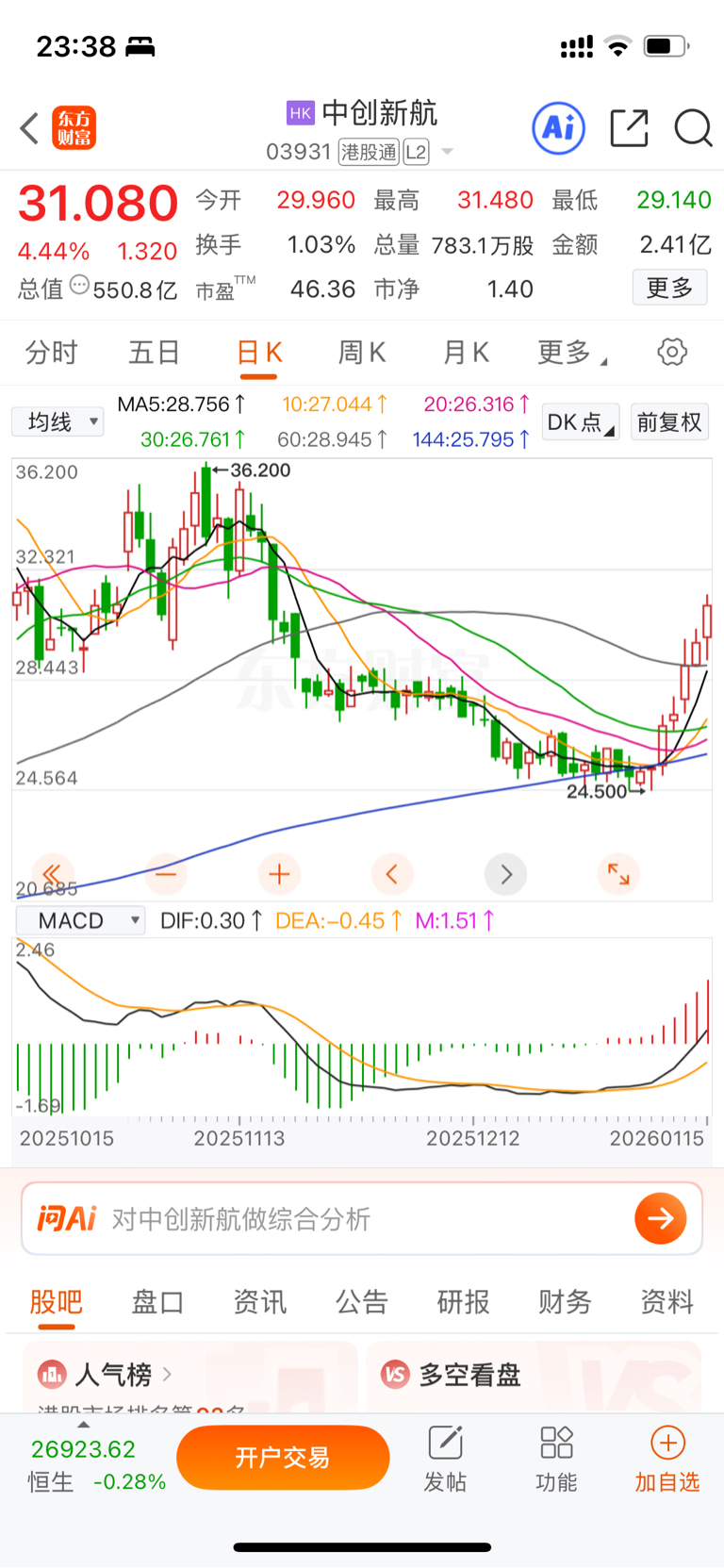This screenshot has width=724, height=1568.
Task: Tap the 24.500 low marker label
Action: click(x=597, y=791)
